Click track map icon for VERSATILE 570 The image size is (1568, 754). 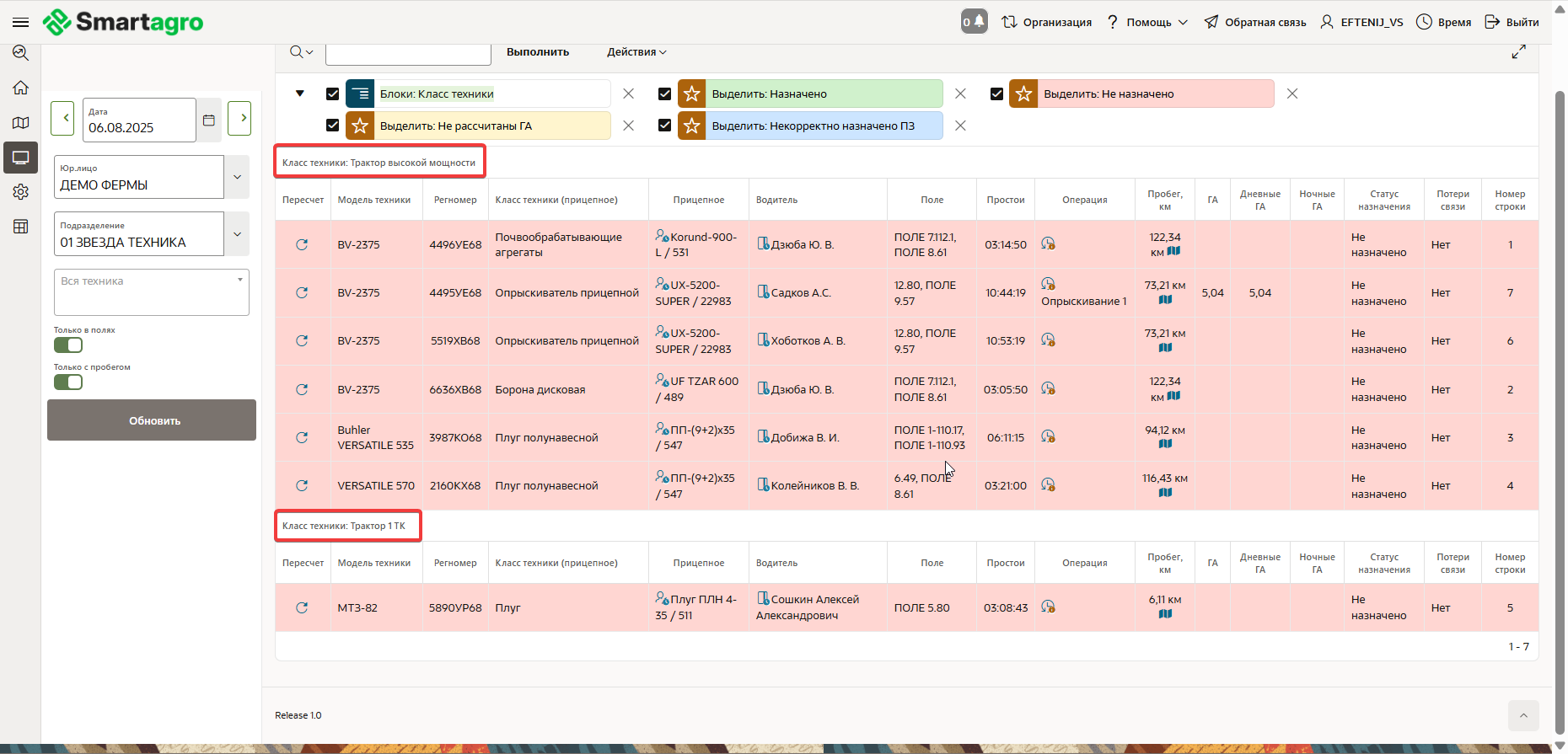point(1165,493)
